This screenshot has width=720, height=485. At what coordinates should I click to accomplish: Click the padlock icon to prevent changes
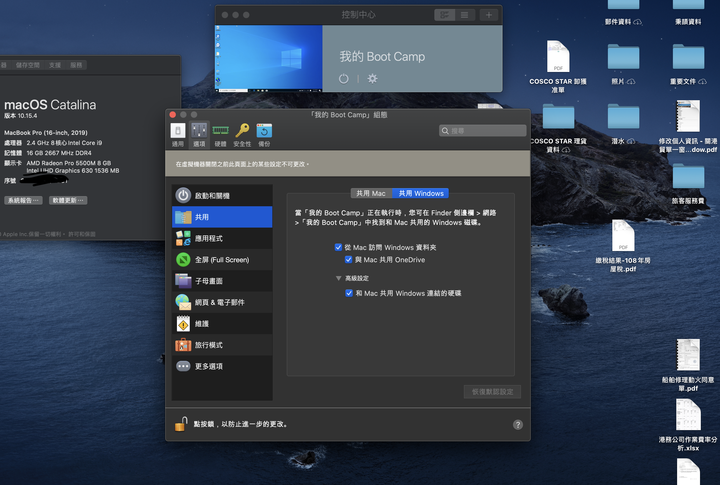coord(181,423)
